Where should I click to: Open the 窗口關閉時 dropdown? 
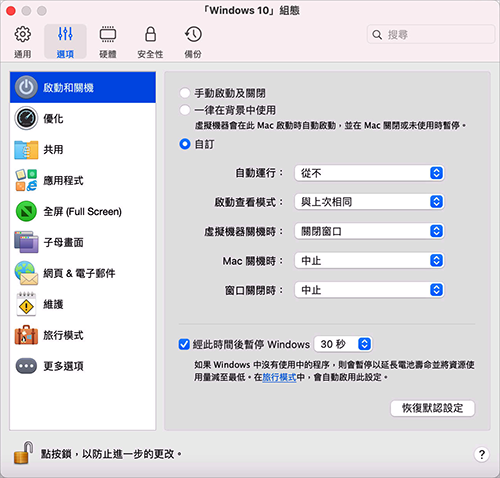369,290
